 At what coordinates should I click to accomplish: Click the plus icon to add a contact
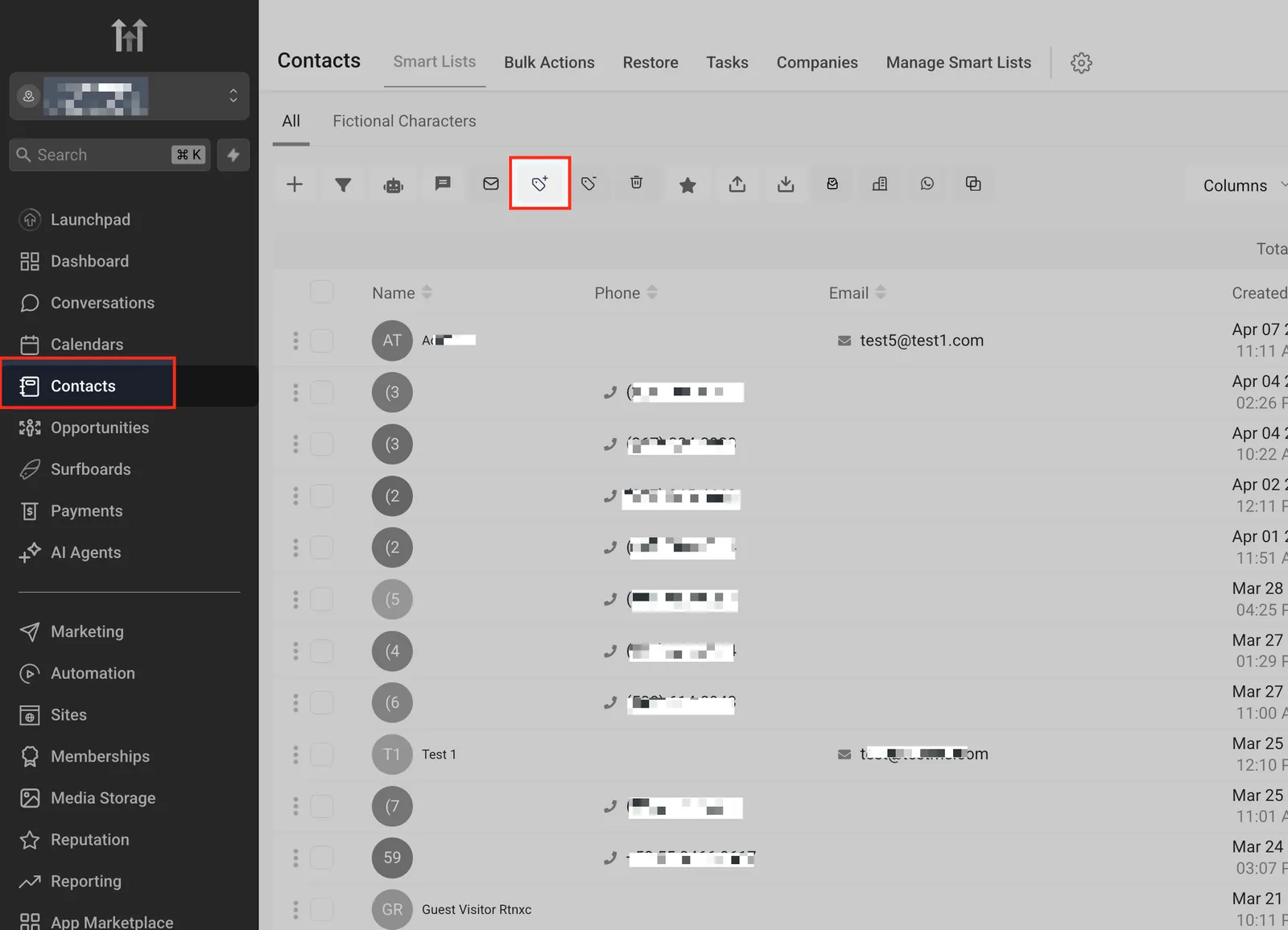[x=295, y=184]
